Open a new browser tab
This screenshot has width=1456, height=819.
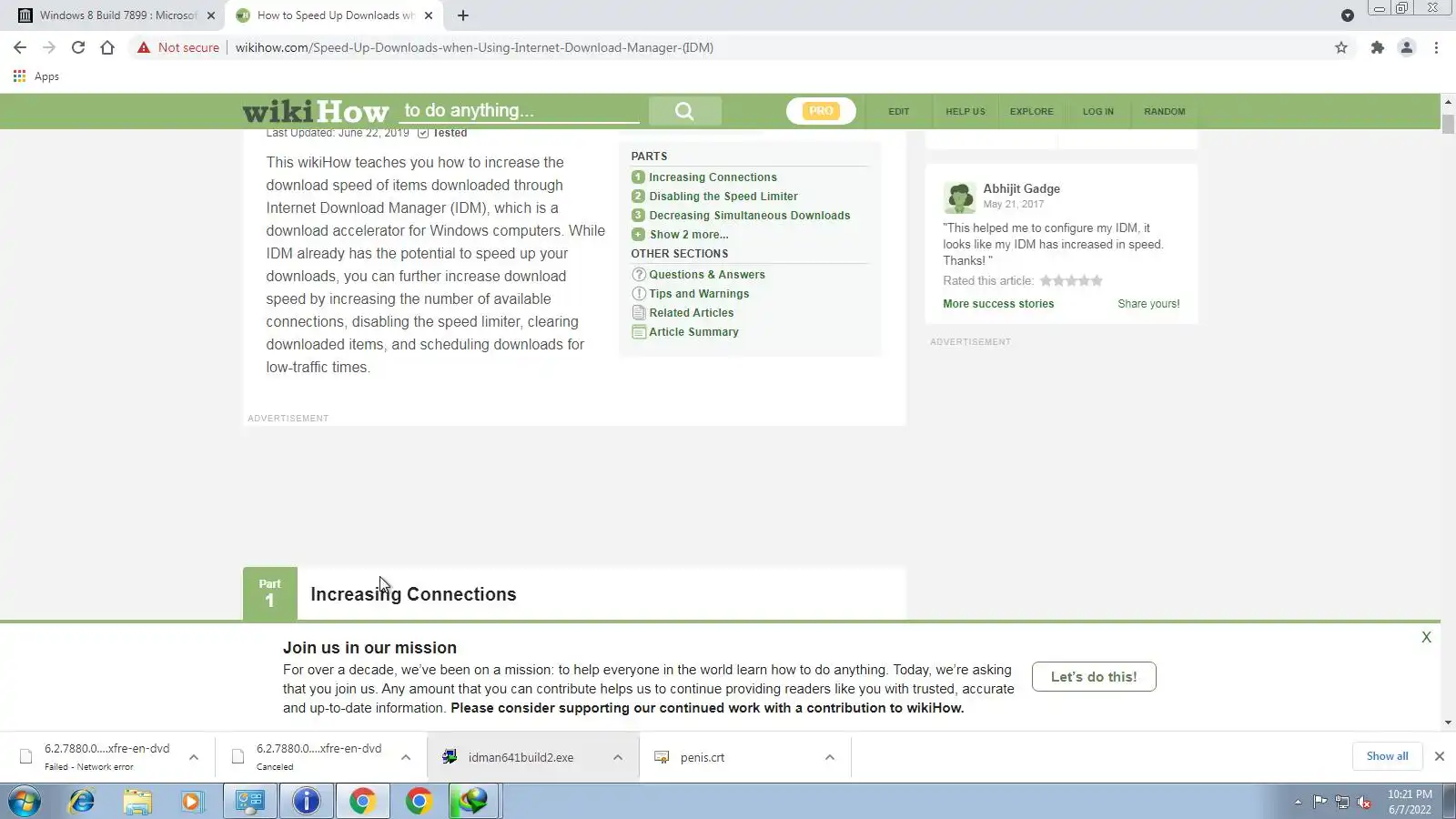click(x=463, y=15)
